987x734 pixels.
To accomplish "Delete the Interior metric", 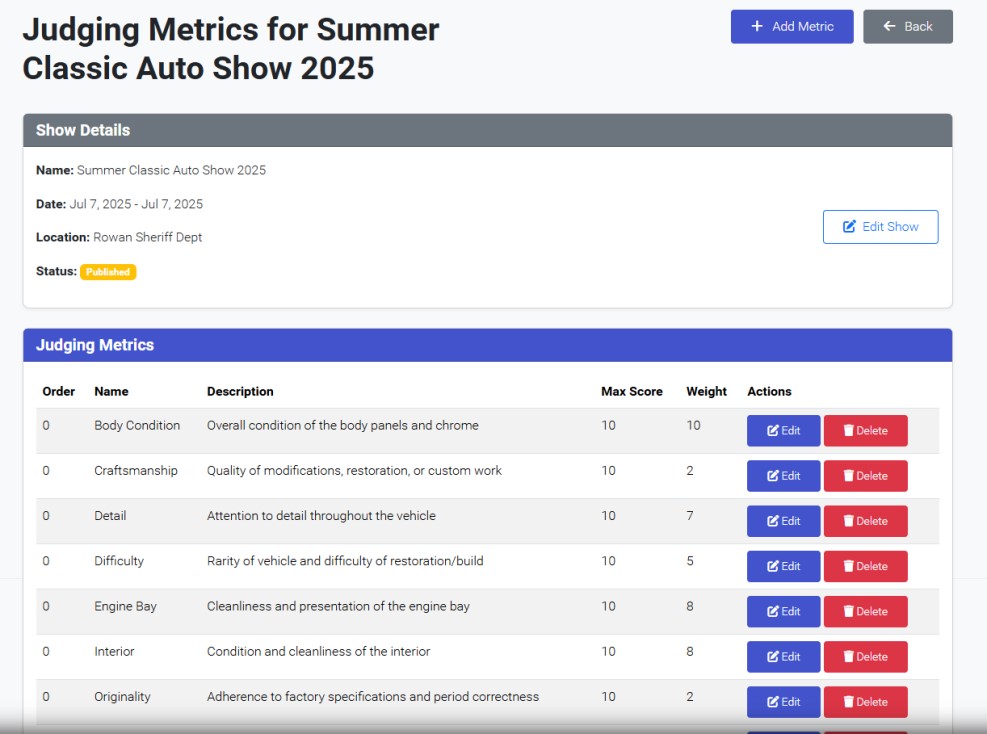I will (866, 656).
